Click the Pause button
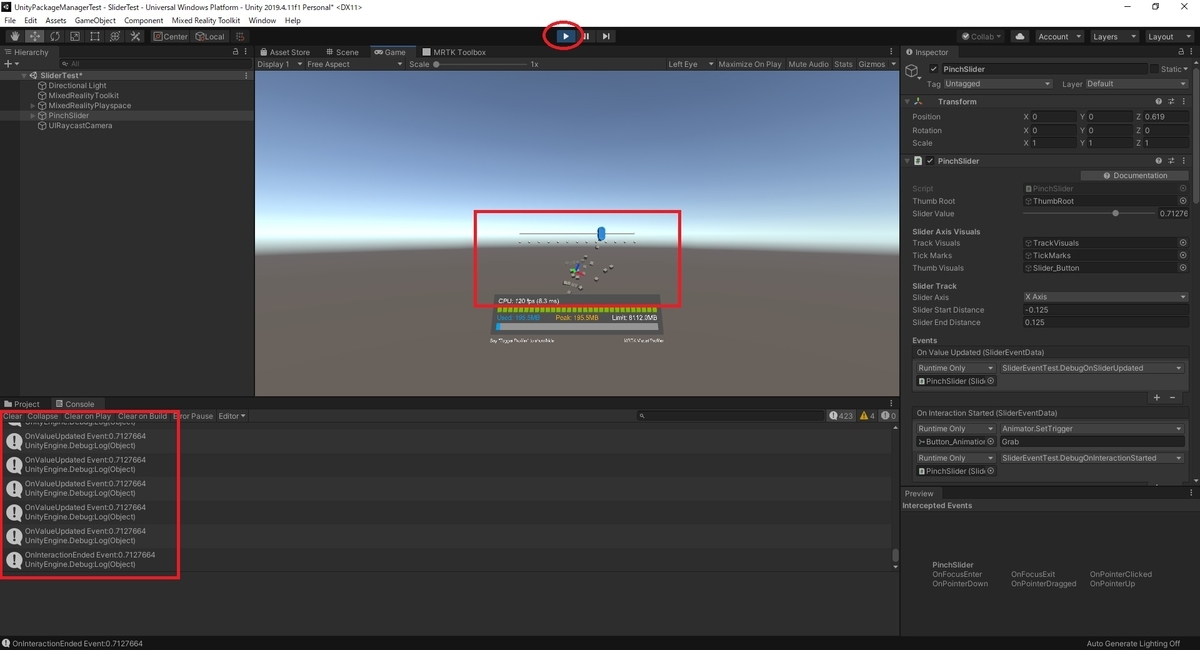This screenshot has width=1200, height=650. coord(586,37)
